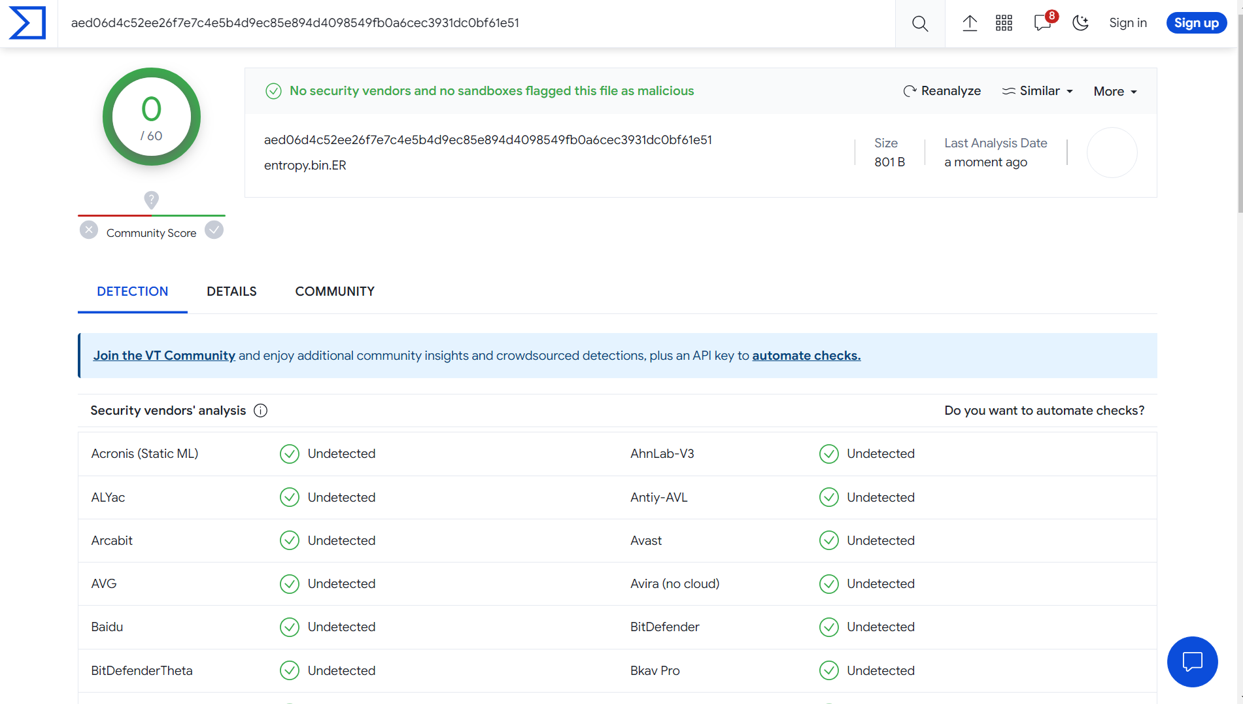
Task: Open the chat bubble button
Action: 1192,661
